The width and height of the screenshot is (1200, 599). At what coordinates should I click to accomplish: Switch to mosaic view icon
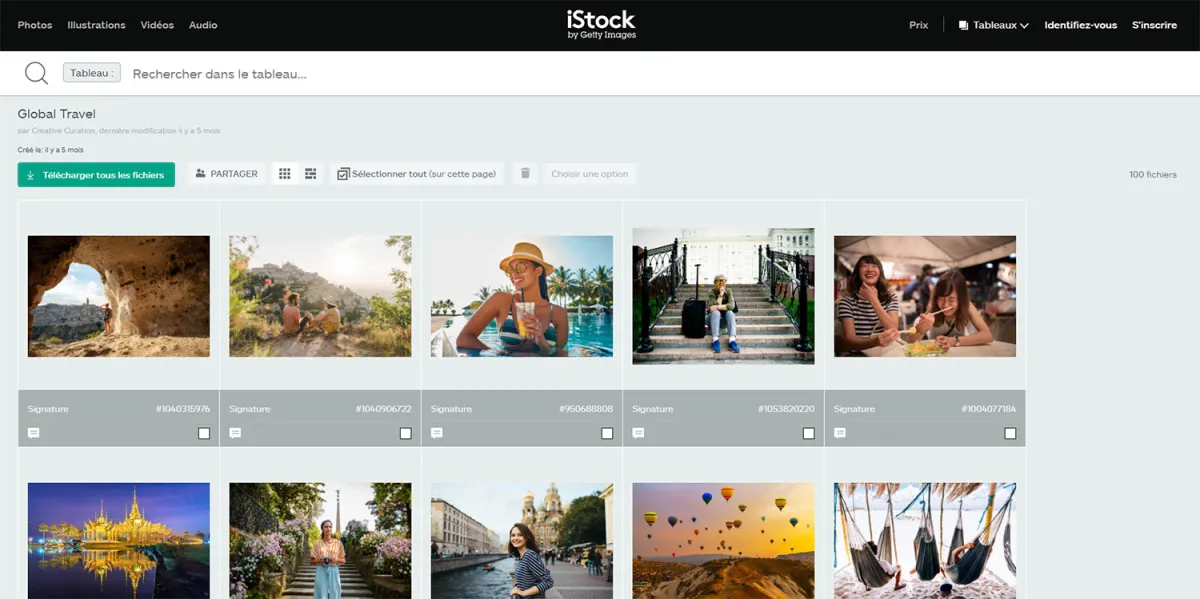pyautogui.click(x=311, y=174)
